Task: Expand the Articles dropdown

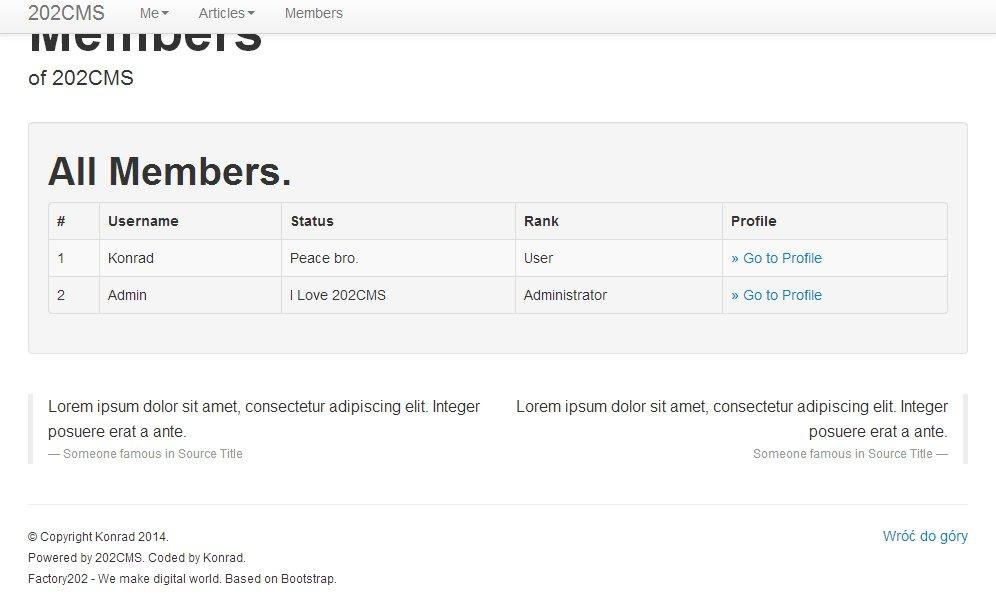Action: (x=226, y=13)
